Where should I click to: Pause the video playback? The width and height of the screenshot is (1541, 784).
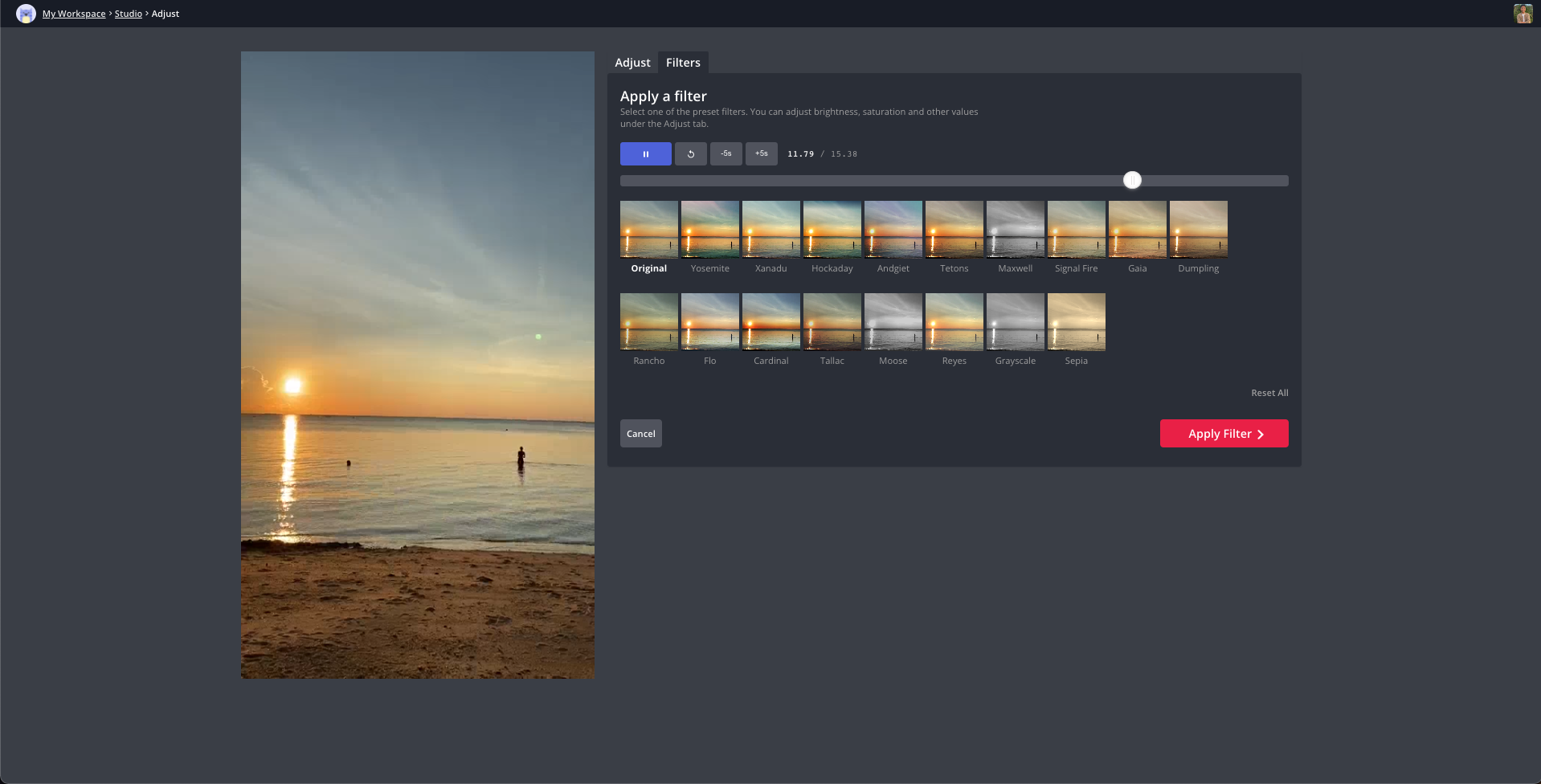coord(645,153)
